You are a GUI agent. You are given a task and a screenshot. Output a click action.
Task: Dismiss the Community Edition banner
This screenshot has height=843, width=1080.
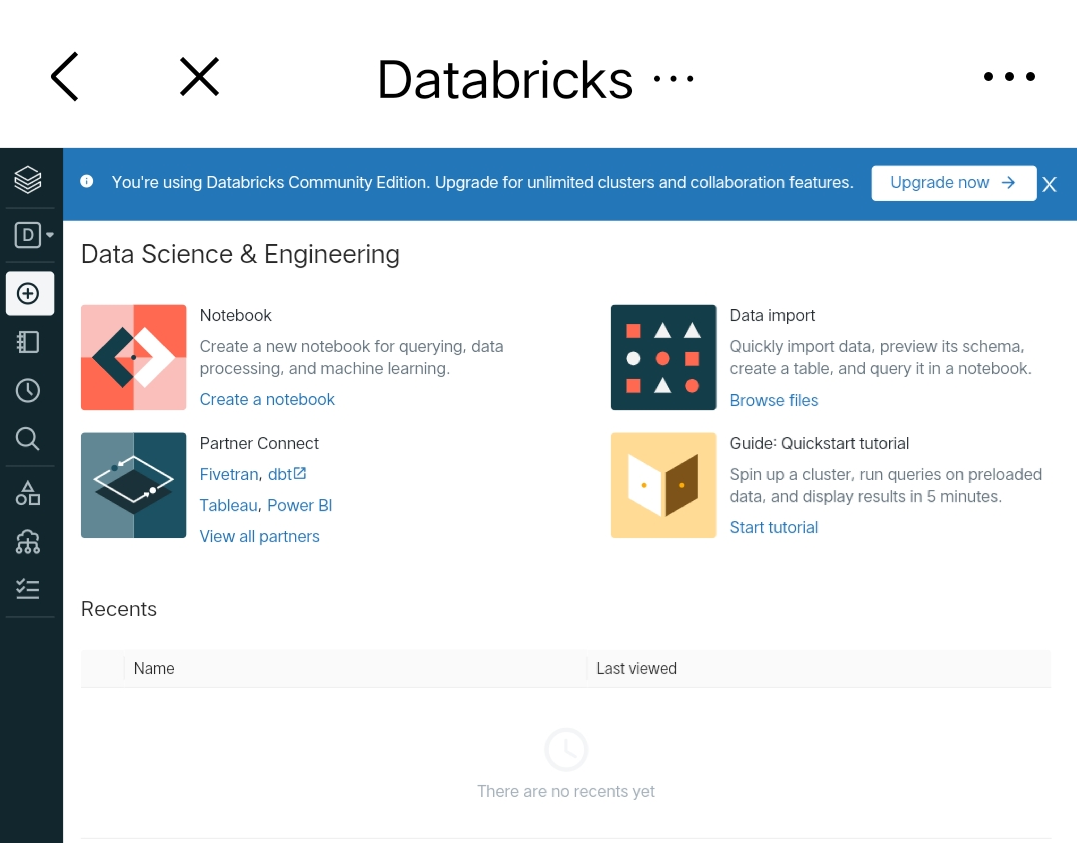coord(1049,184)
